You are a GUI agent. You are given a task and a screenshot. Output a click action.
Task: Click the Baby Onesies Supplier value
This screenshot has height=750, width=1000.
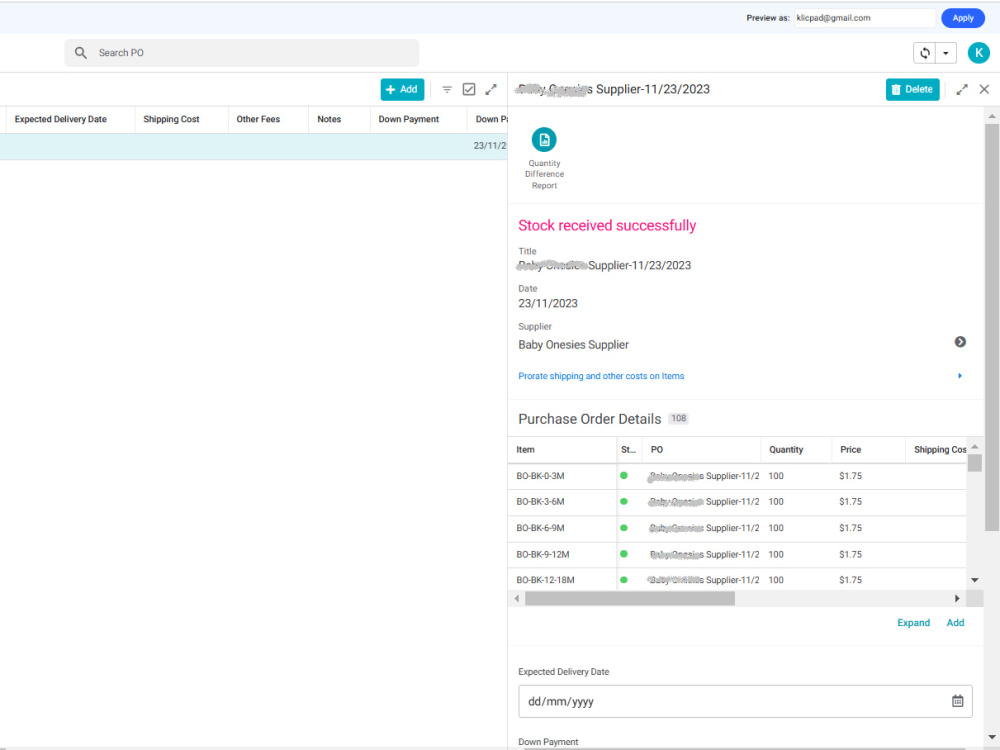pyautogui.click(x=573, y=345)
